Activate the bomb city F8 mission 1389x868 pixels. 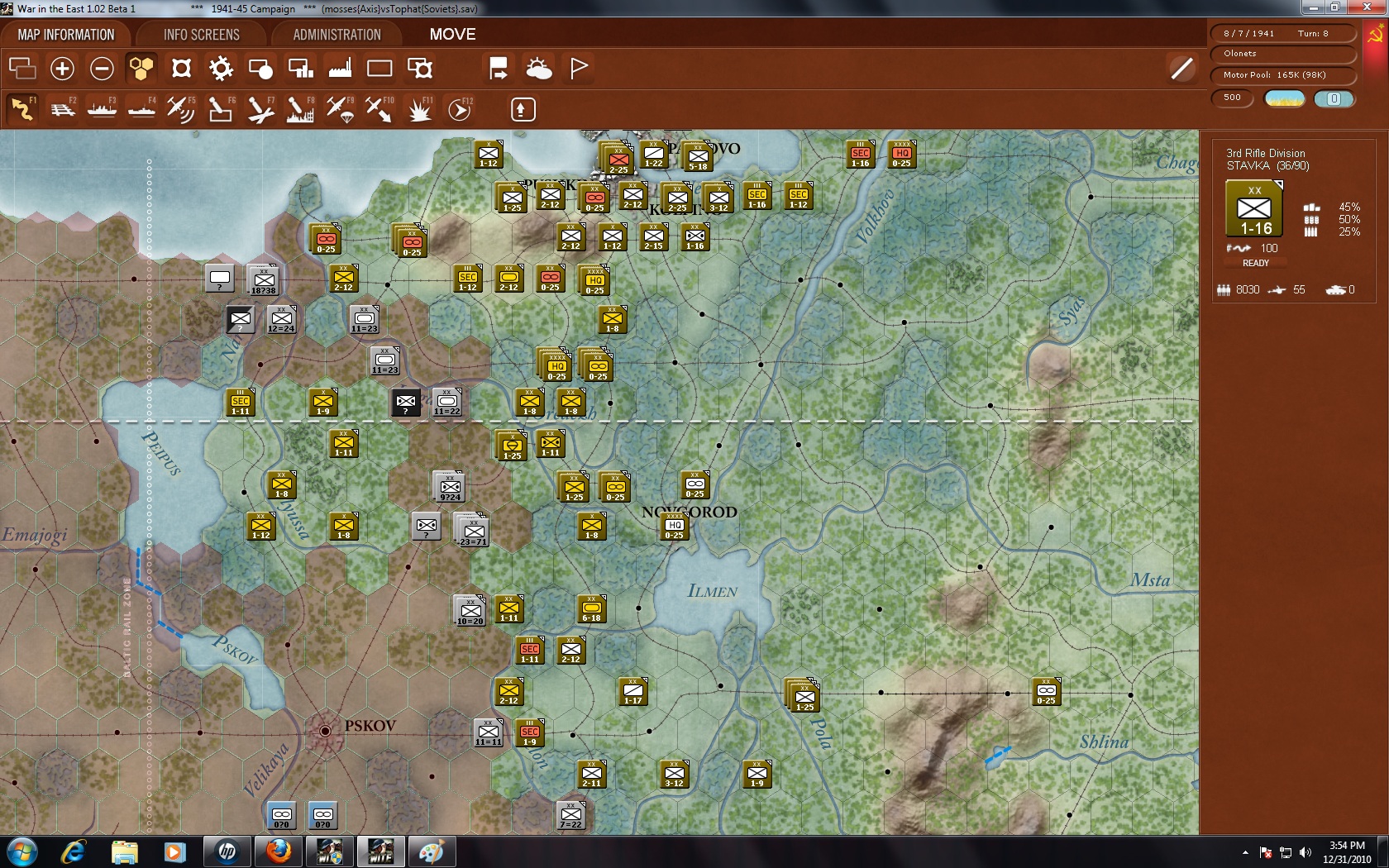pos(299,107)
